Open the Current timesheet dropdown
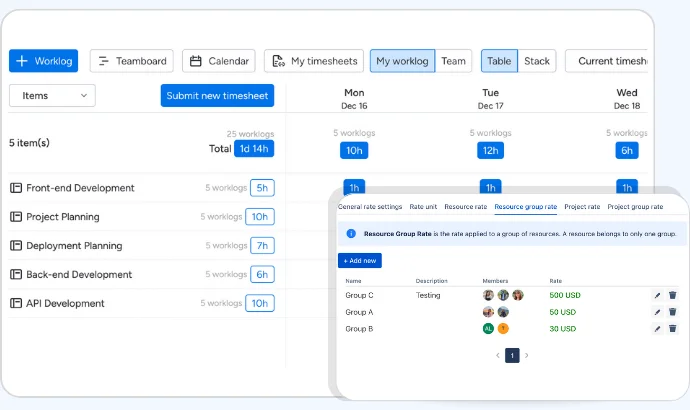Screen dimensions: 690x410 pos(610,61)
